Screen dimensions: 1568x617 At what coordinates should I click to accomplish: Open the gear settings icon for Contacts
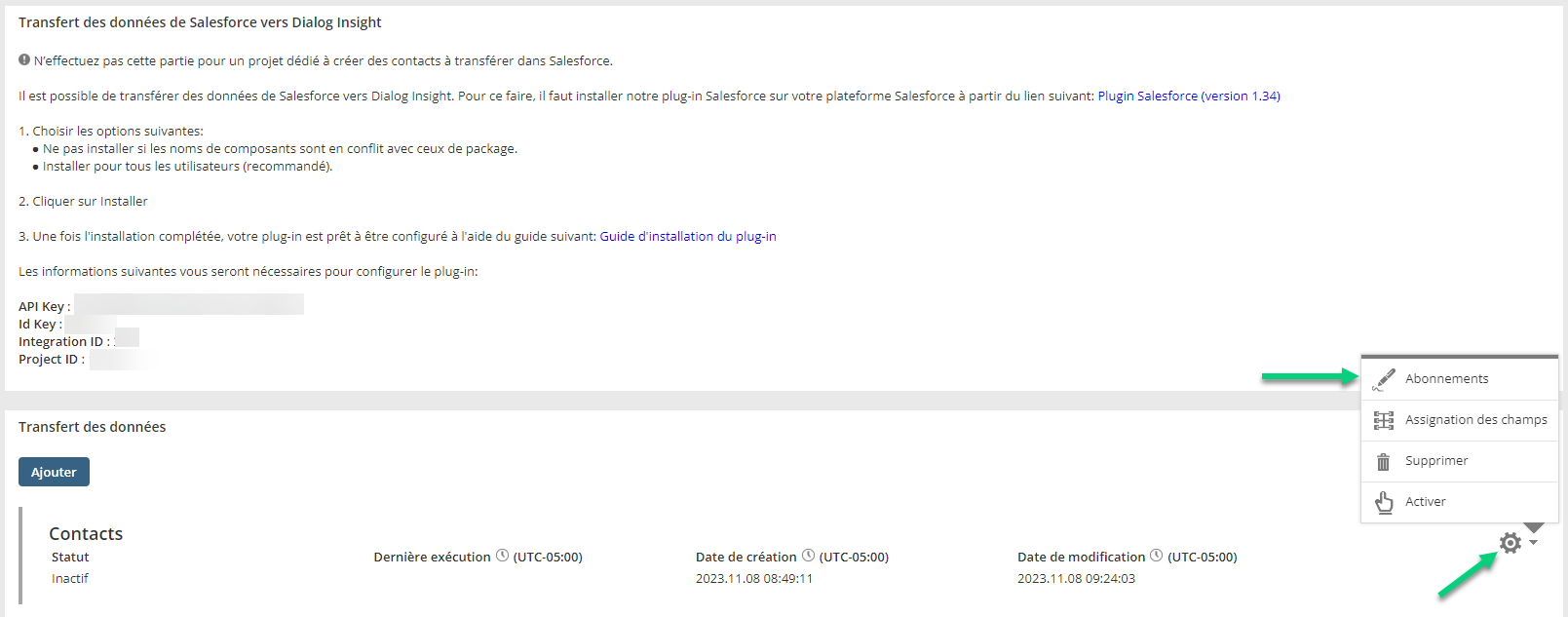(1510, 543)
